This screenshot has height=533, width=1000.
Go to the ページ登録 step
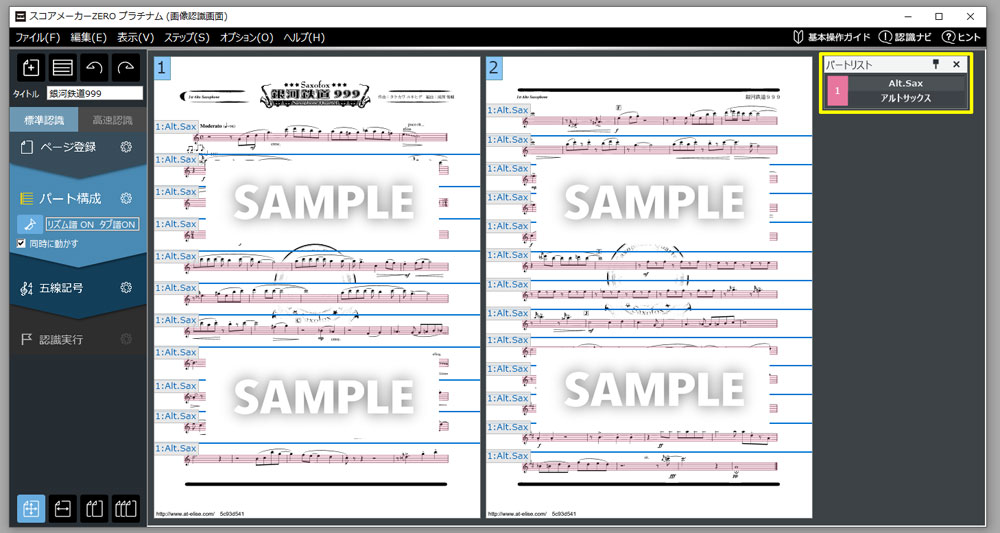[x=68, y=147]
